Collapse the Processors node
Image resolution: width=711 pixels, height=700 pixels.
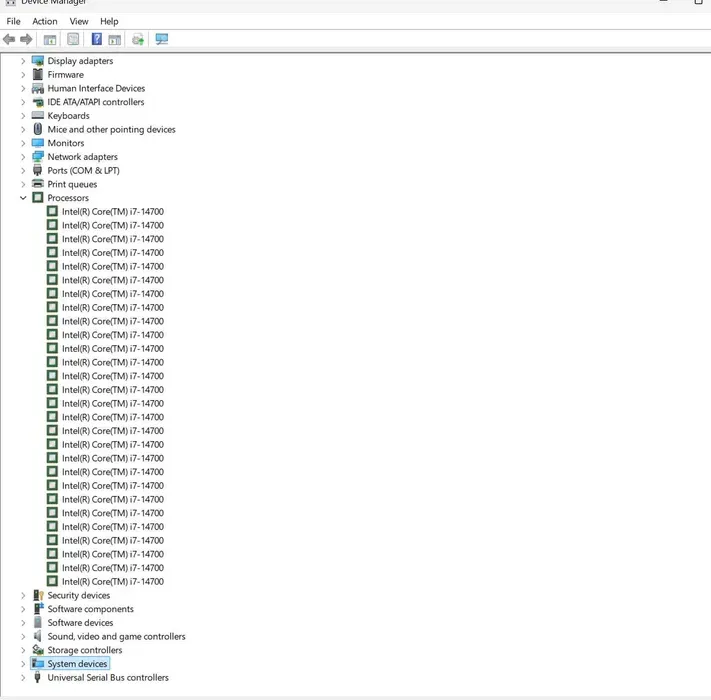click(23, 198)
